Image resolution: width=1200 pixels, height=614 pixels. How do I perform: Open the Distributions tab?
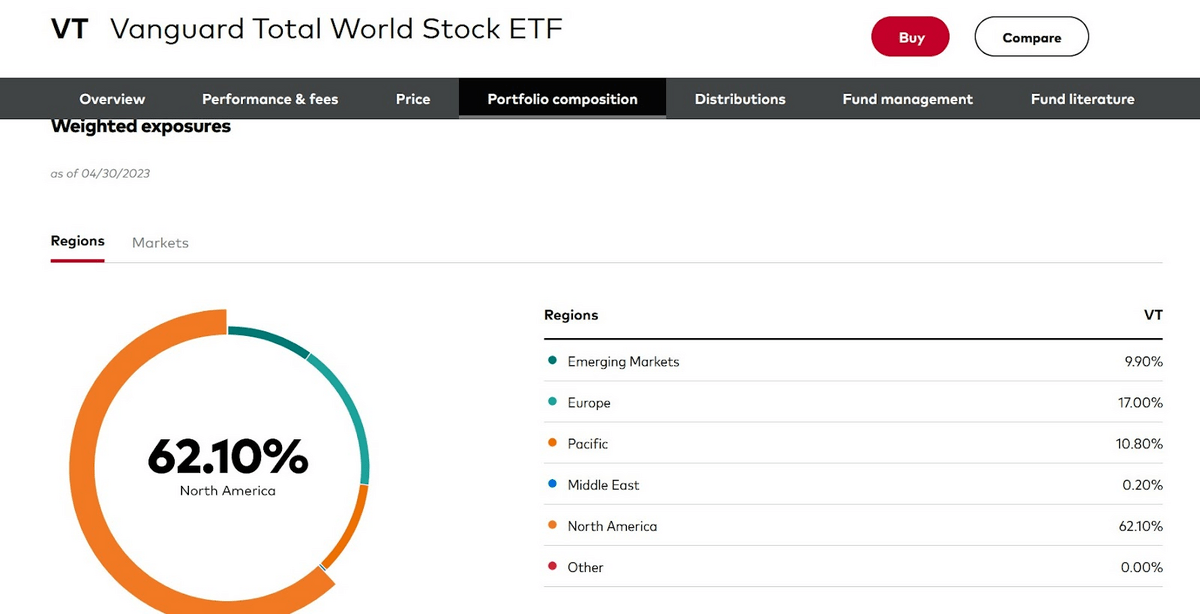740,99
